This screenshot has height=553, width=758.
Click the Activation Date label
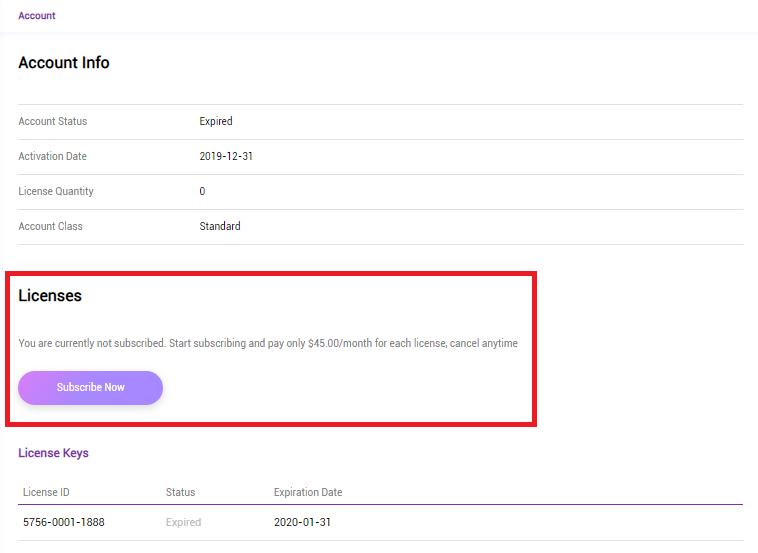point(53,157)
